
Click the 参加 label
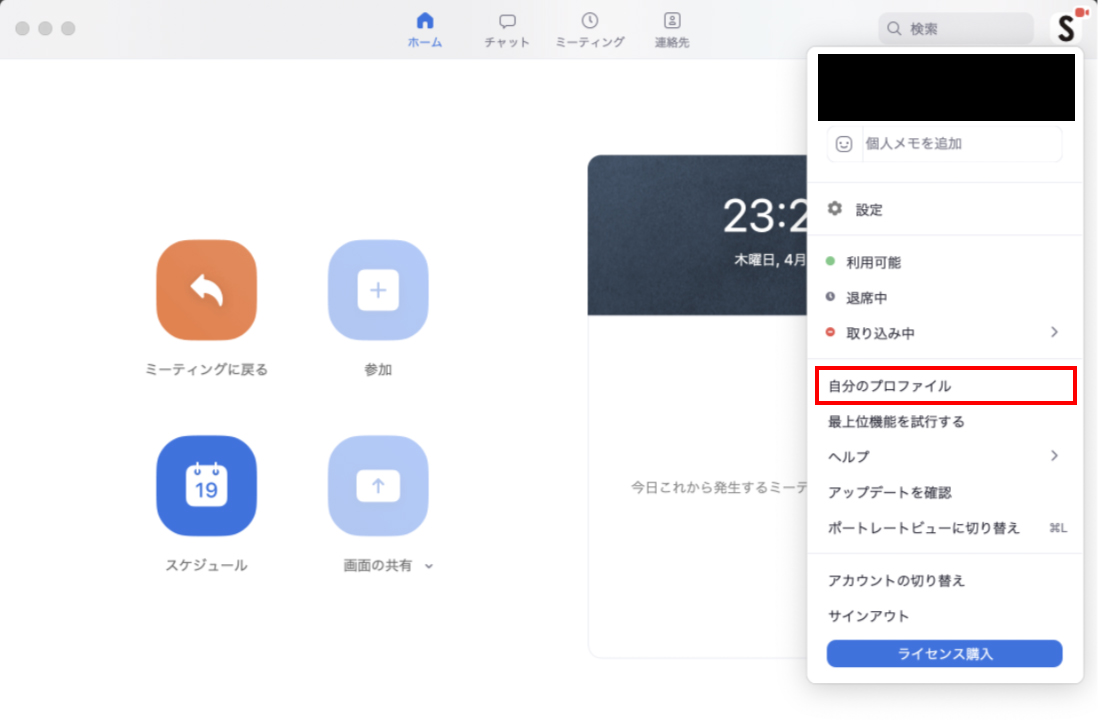[378, 369]
